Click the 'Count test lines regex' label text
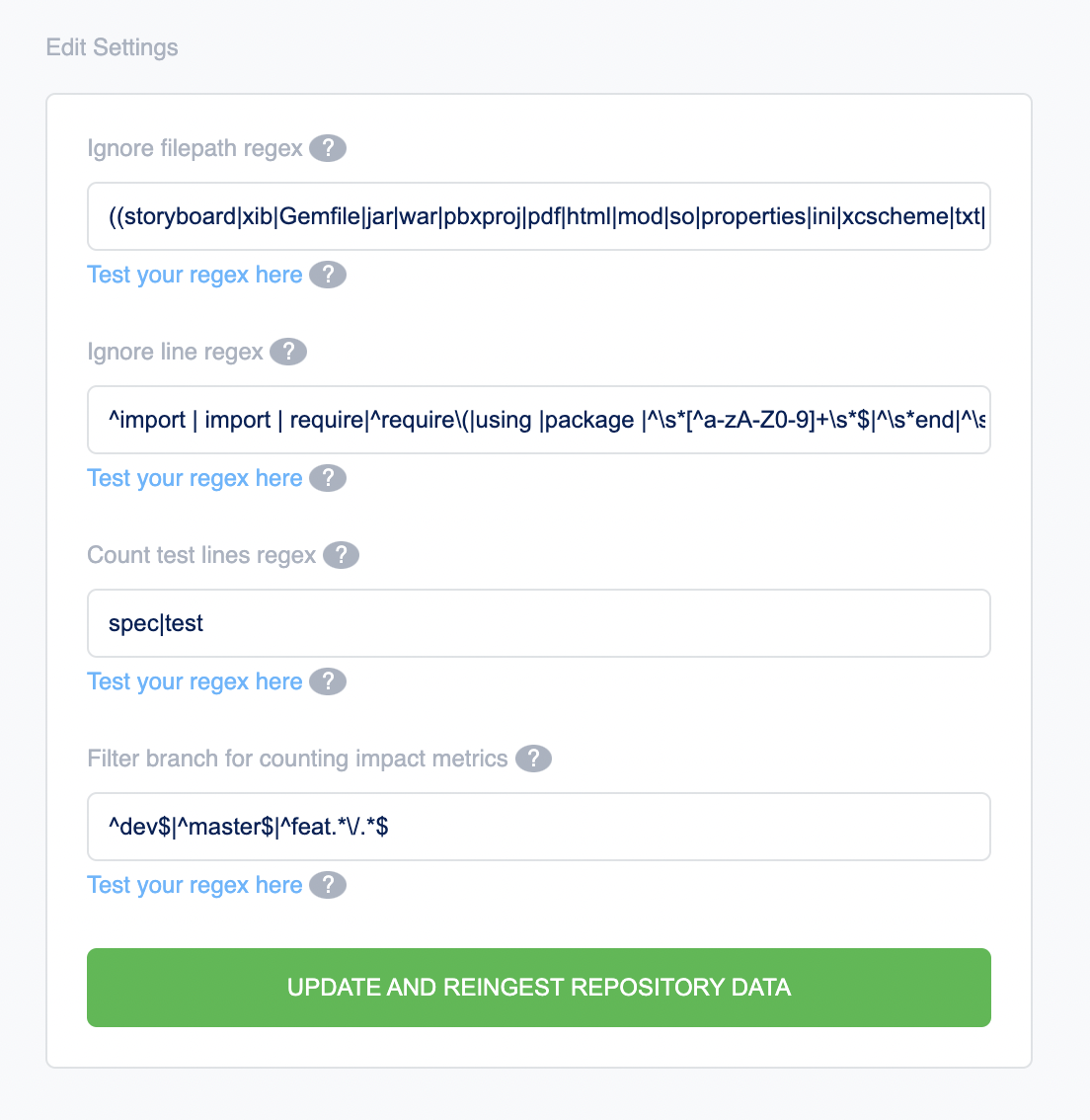Screen dimensions: 1090x1120 (x=201, y=555)
